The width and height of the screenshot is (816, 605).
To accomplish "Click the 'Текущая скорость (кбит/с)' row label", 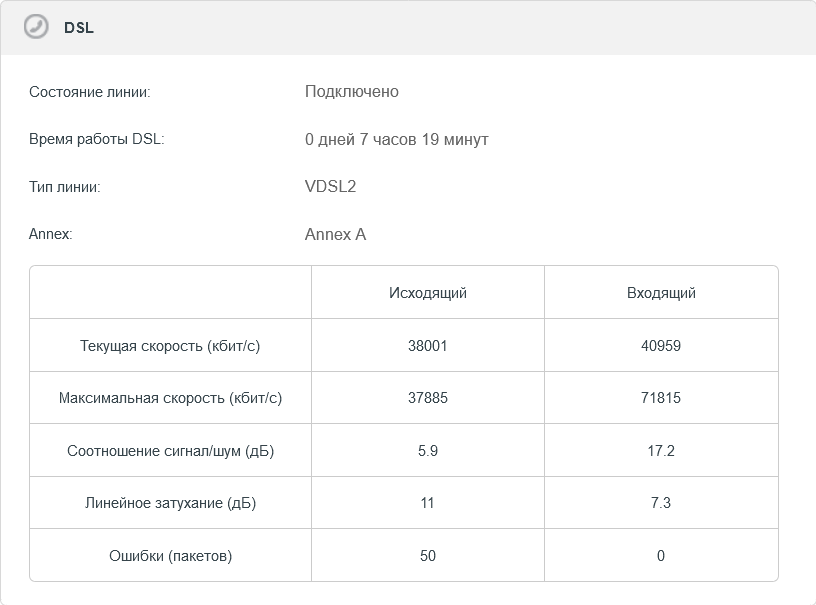I will (170, 346).
